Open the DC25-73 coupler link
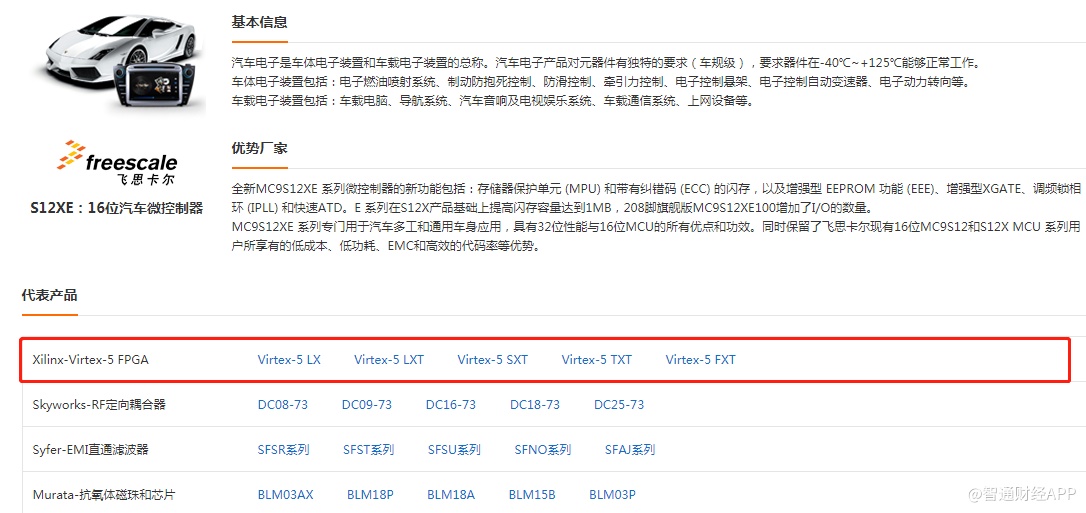Screen dimensions: 1086x513 tap(618, 404)
